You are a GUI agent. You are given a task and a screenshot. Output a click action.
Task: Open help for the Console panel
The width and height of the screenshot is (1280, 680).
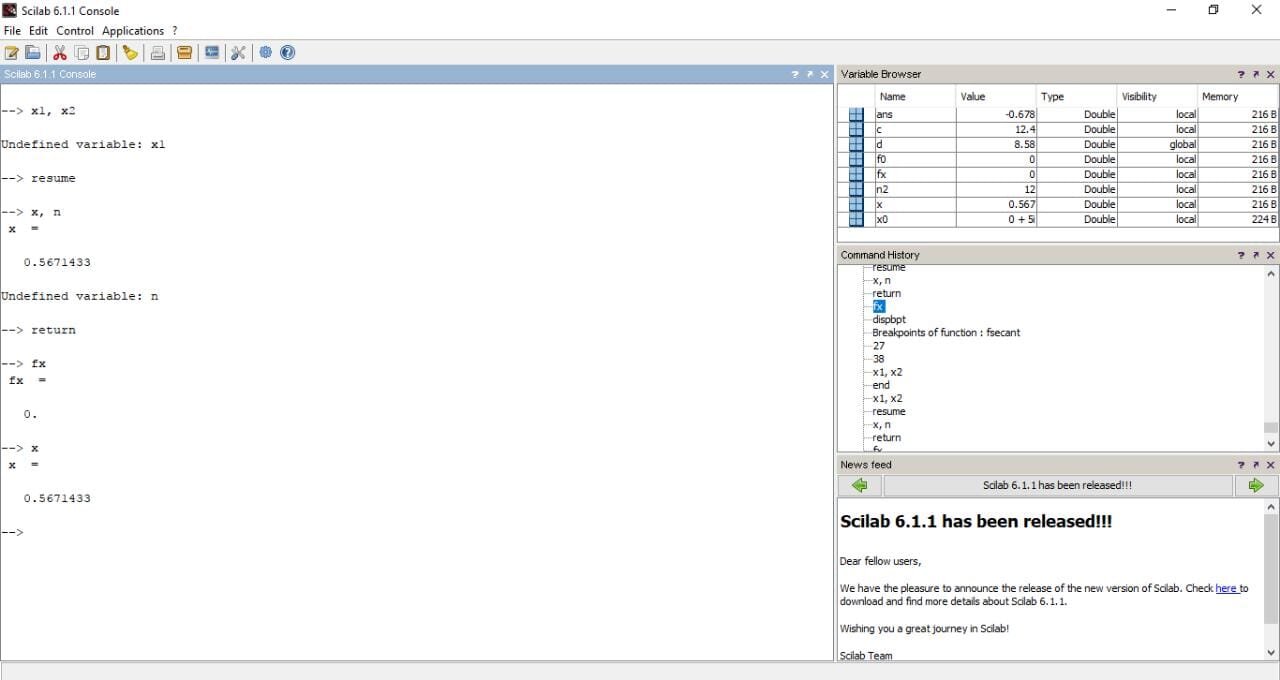tap(795, 74)
